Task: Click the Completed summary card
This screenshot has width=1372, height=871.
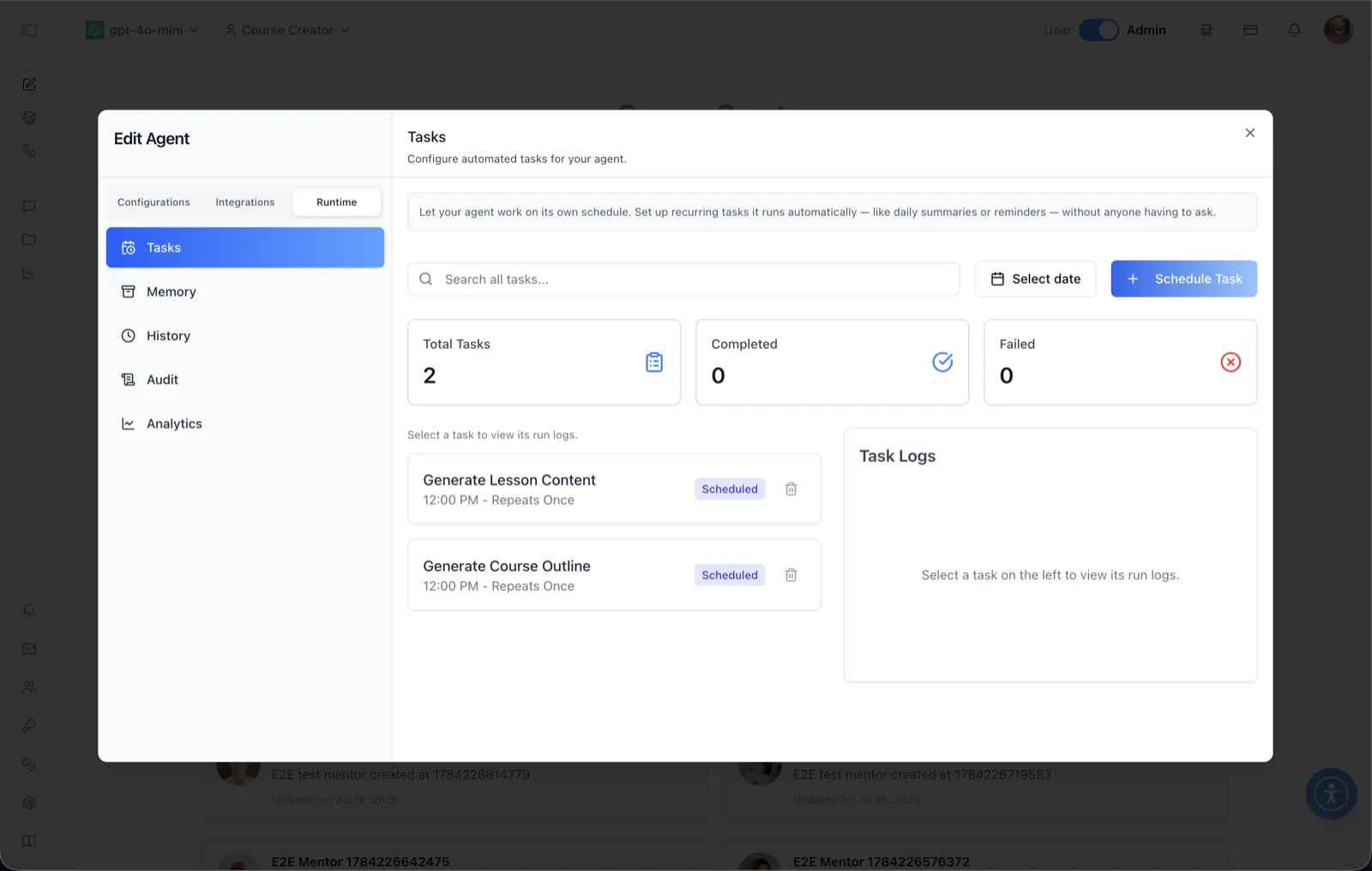Action: pyautogui.click(x=832, y=363)
